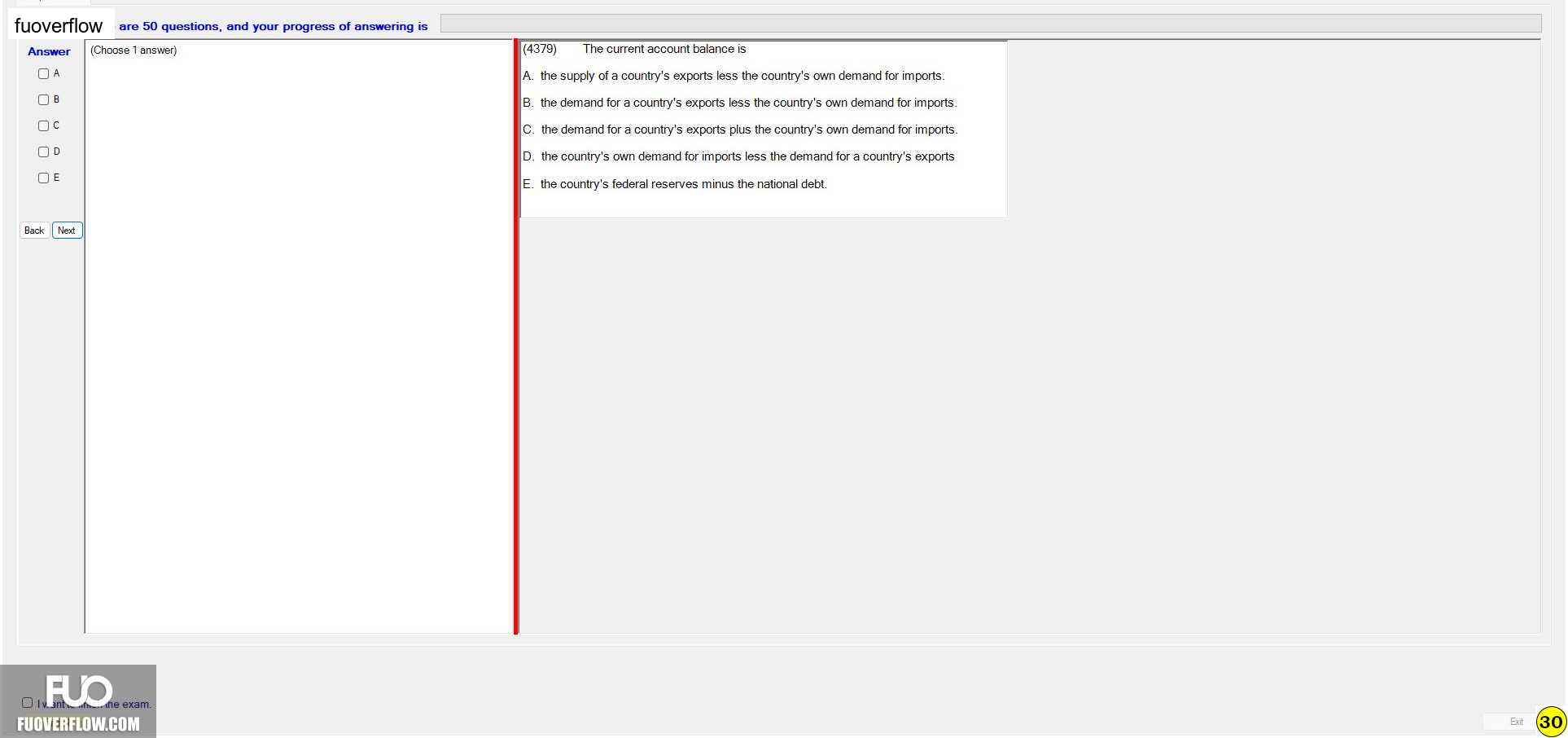Check answer option A checkbox
This screenshot has width=1568, height=738.
pyautogui.click(x=44, y=73)
